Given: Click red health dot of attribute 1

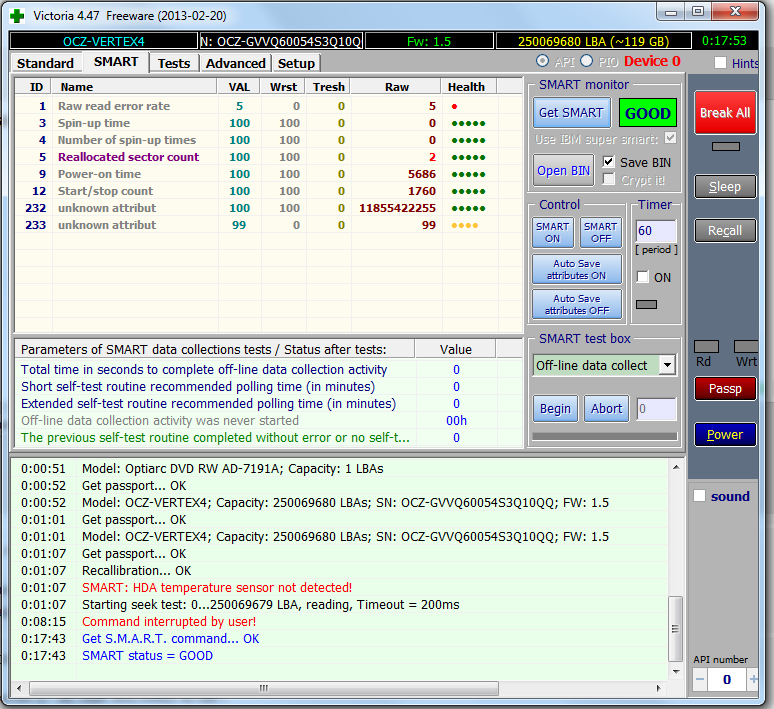Looking at the screenshot, I should point(454,106).
